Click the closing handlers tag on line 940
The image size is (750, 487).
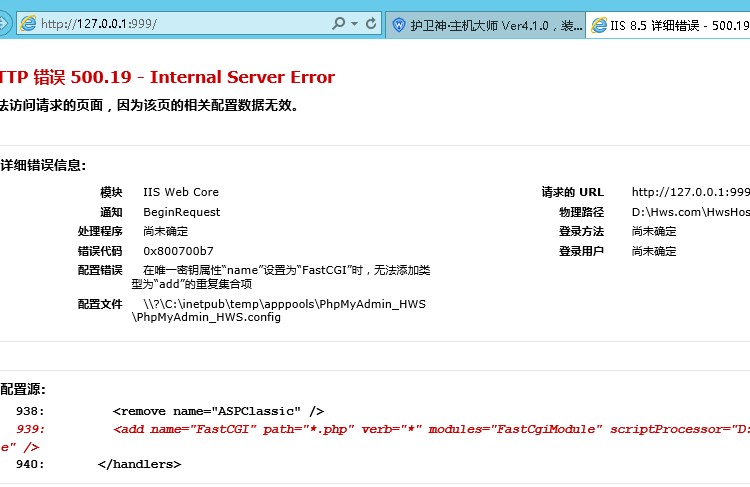[139, 464]
